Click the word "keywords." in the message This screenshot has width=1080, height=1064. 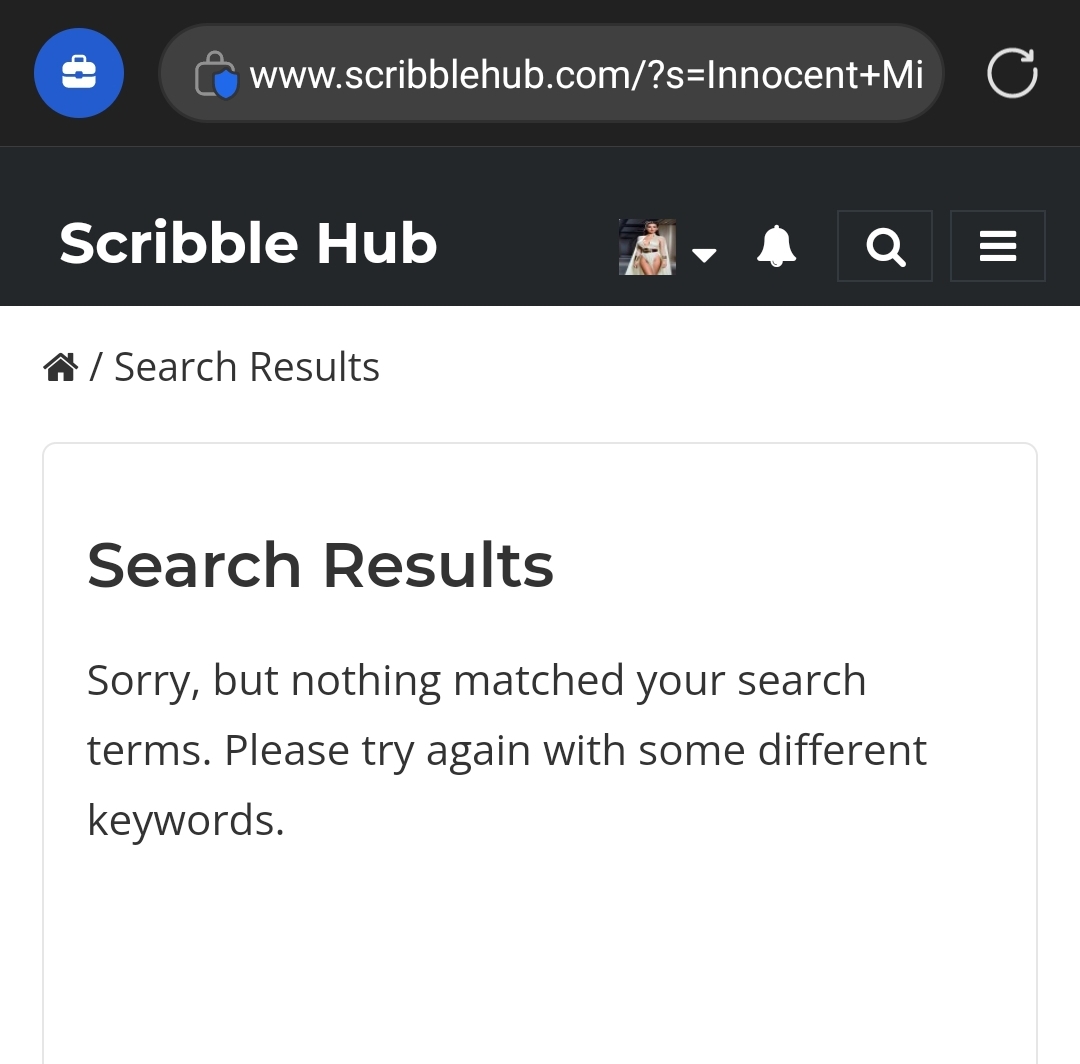[186, 820]
